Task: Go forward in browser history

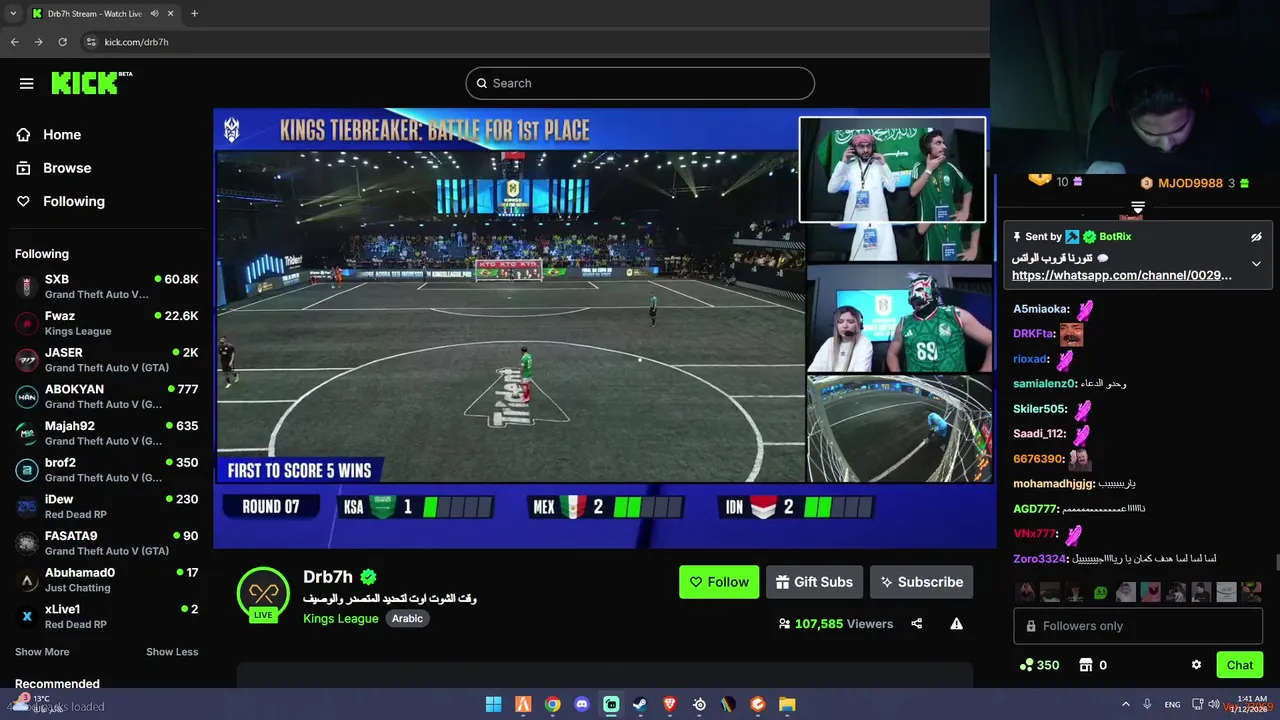Action: tap(38, 42)
